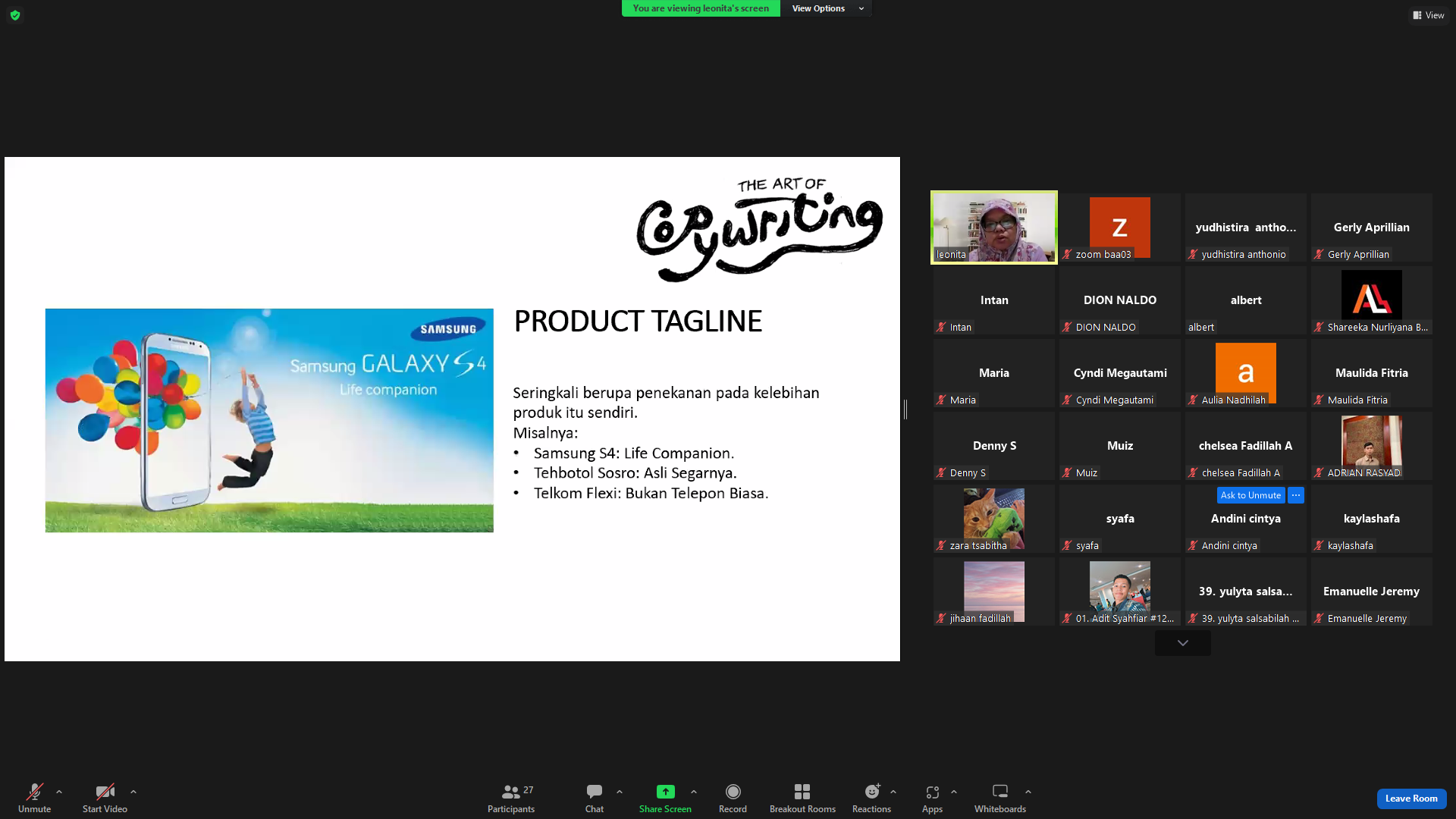The width and height of the screenshot is (1456, 819).
Task: Open the Chat panel icon
Action: coord(595,792)
